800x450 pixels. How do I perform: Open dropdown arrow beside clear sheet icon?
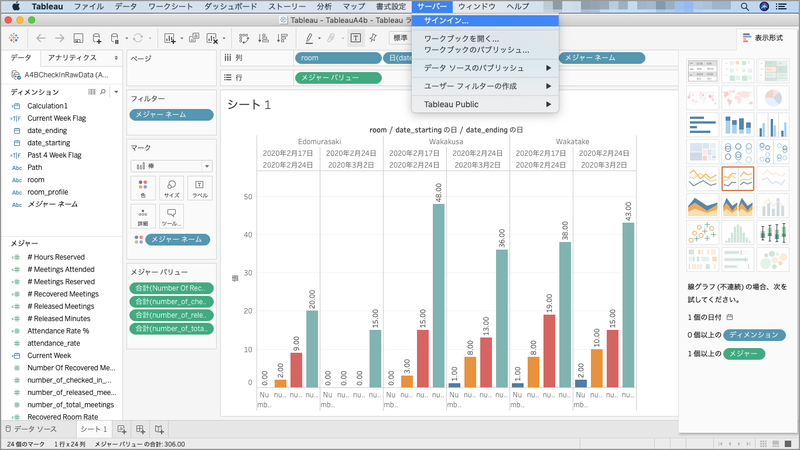[224, 39]
